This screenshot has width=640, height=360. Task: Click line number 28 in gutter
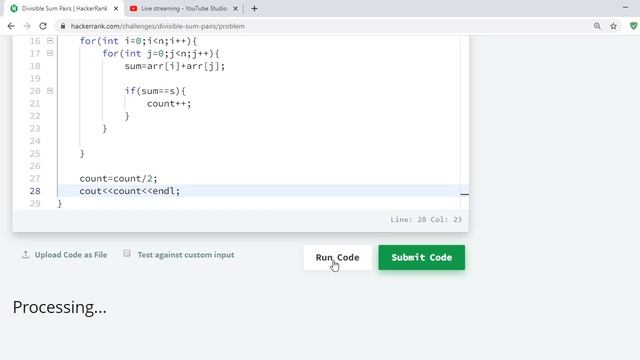35,191
